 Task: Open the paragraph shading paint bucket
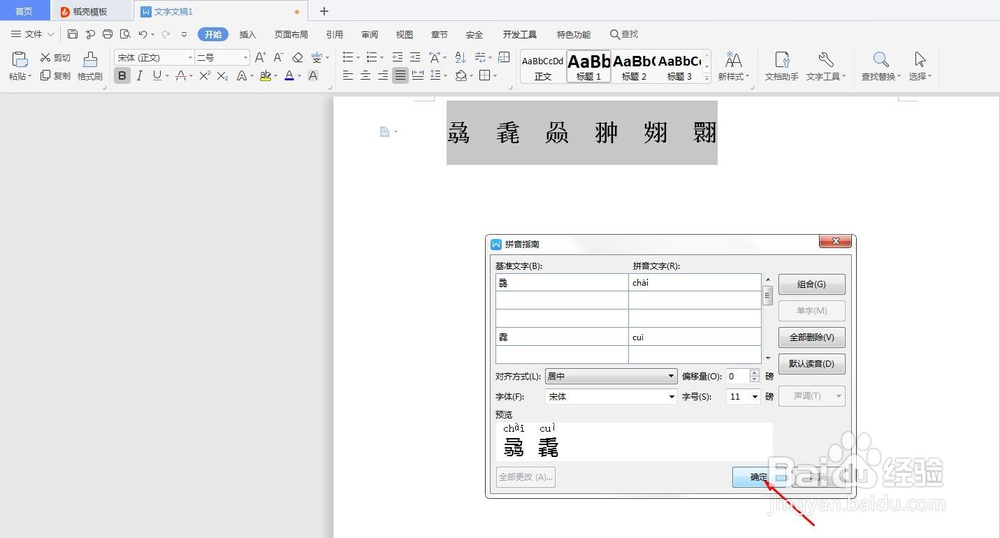pos(460,76)
